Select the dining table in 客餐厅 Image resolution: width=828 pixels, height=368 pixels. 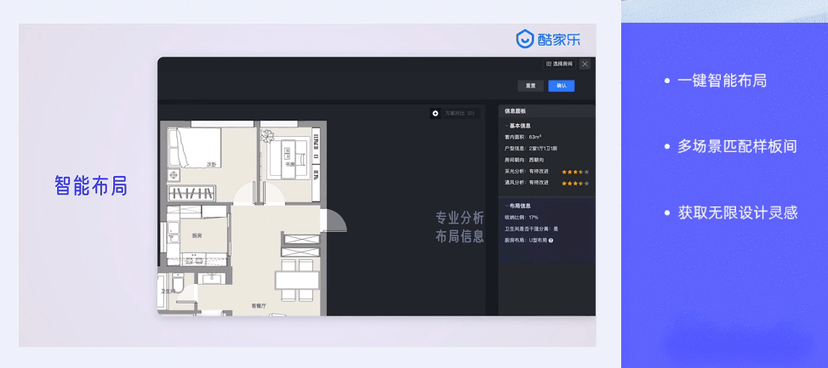pyautogui.click(x=297, y=280)
